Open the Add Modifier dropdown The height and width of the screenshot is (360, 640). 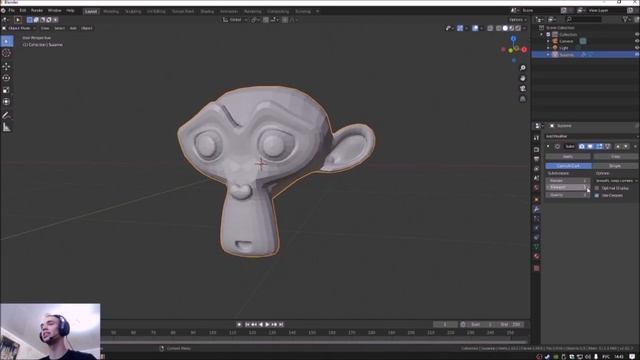pyautogui.click(x=591, y=136)
